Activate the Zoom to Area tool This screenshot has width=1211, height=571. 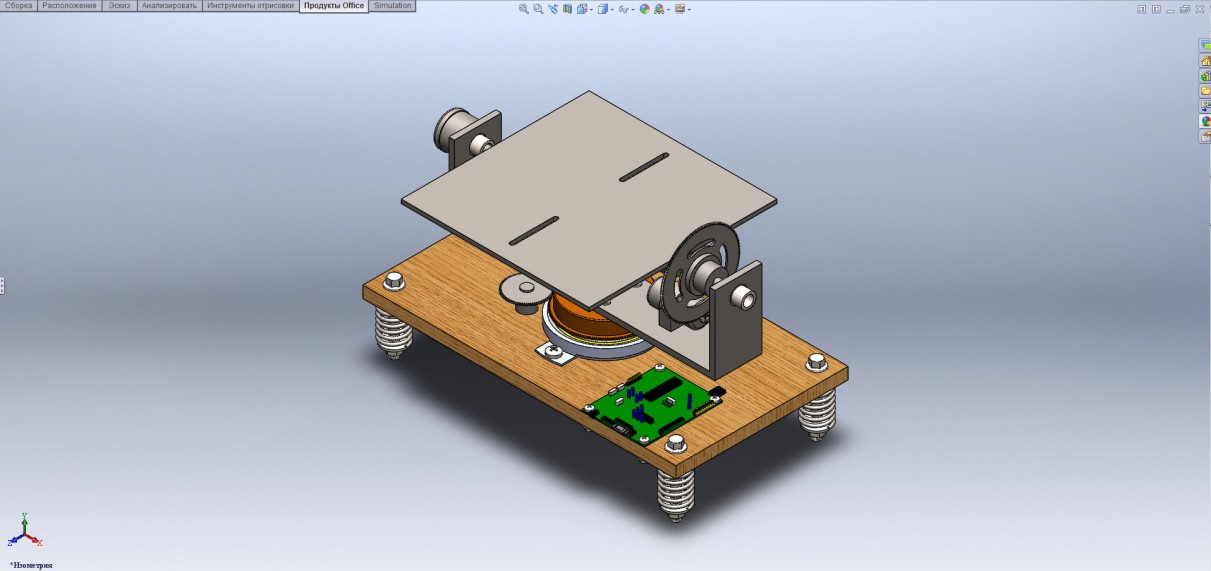[538, 9]
